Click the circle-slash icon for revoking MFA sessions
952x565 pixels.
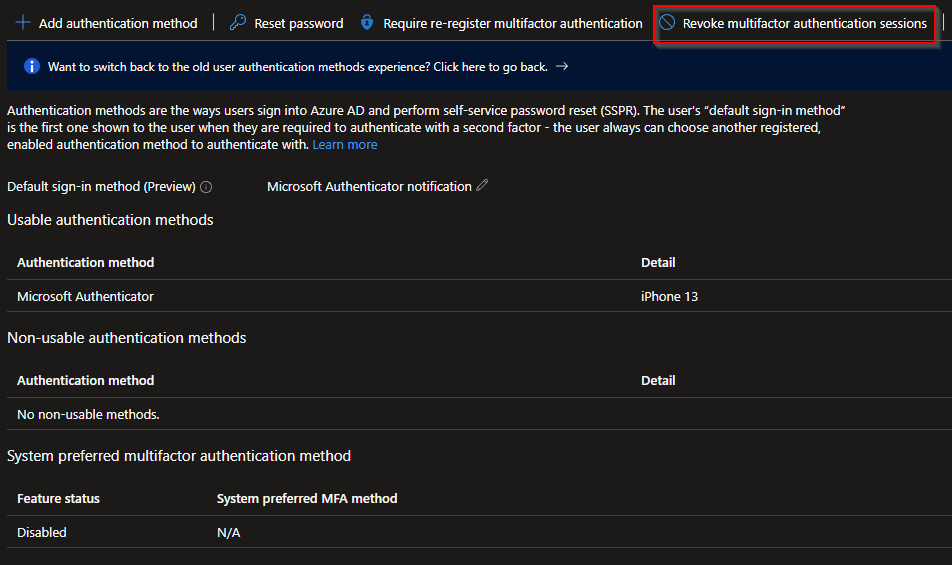tap(667, 22)
